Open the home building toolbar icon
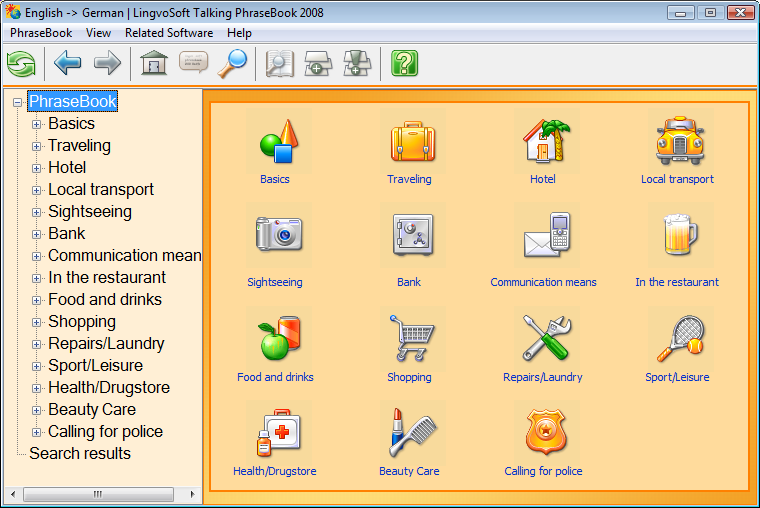The height and width of the screenshot is (508, 760). tap(154, 63)
